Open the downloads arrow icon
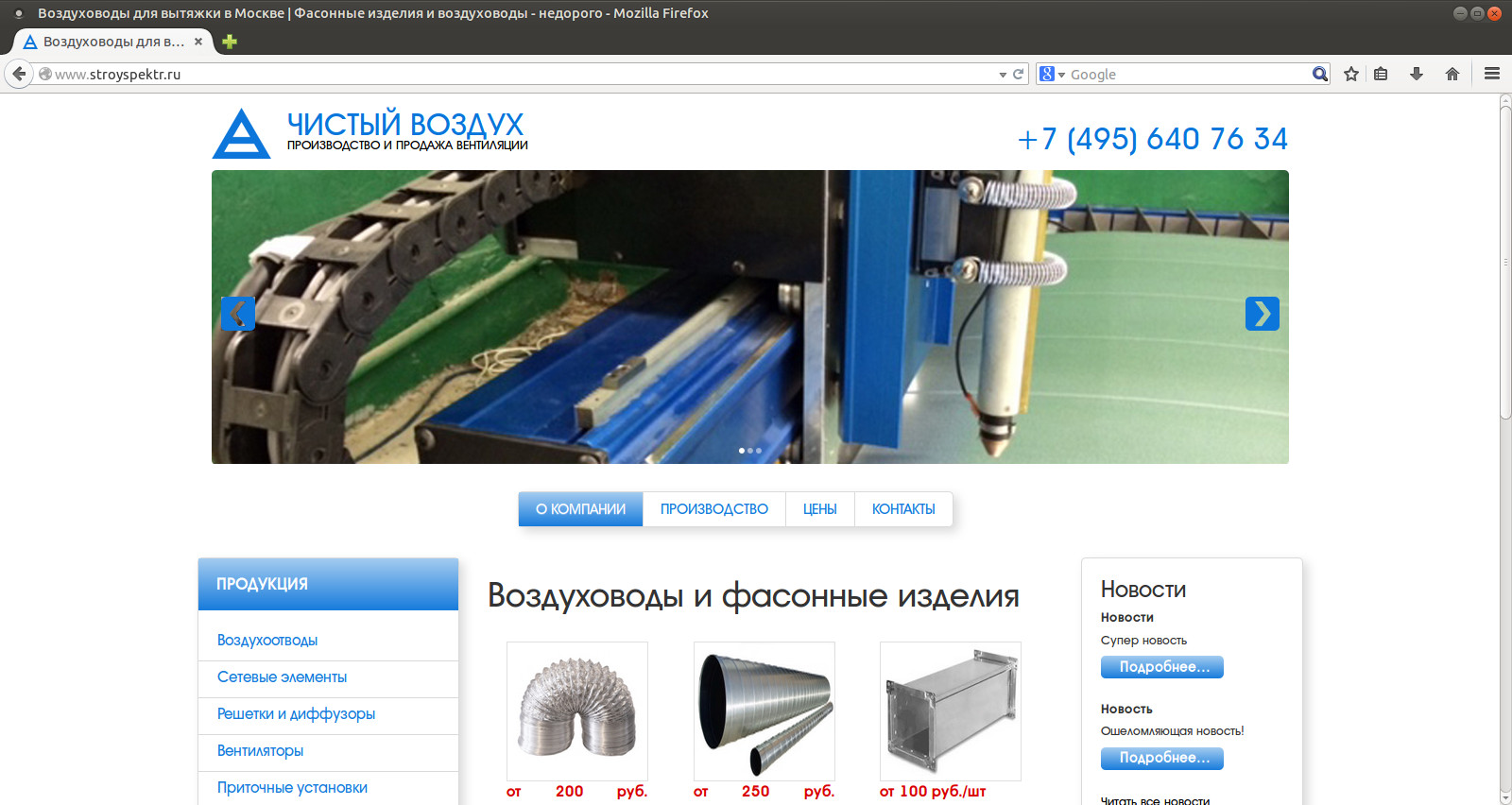Screen dimensions: 1512x805 point(1416,74)
